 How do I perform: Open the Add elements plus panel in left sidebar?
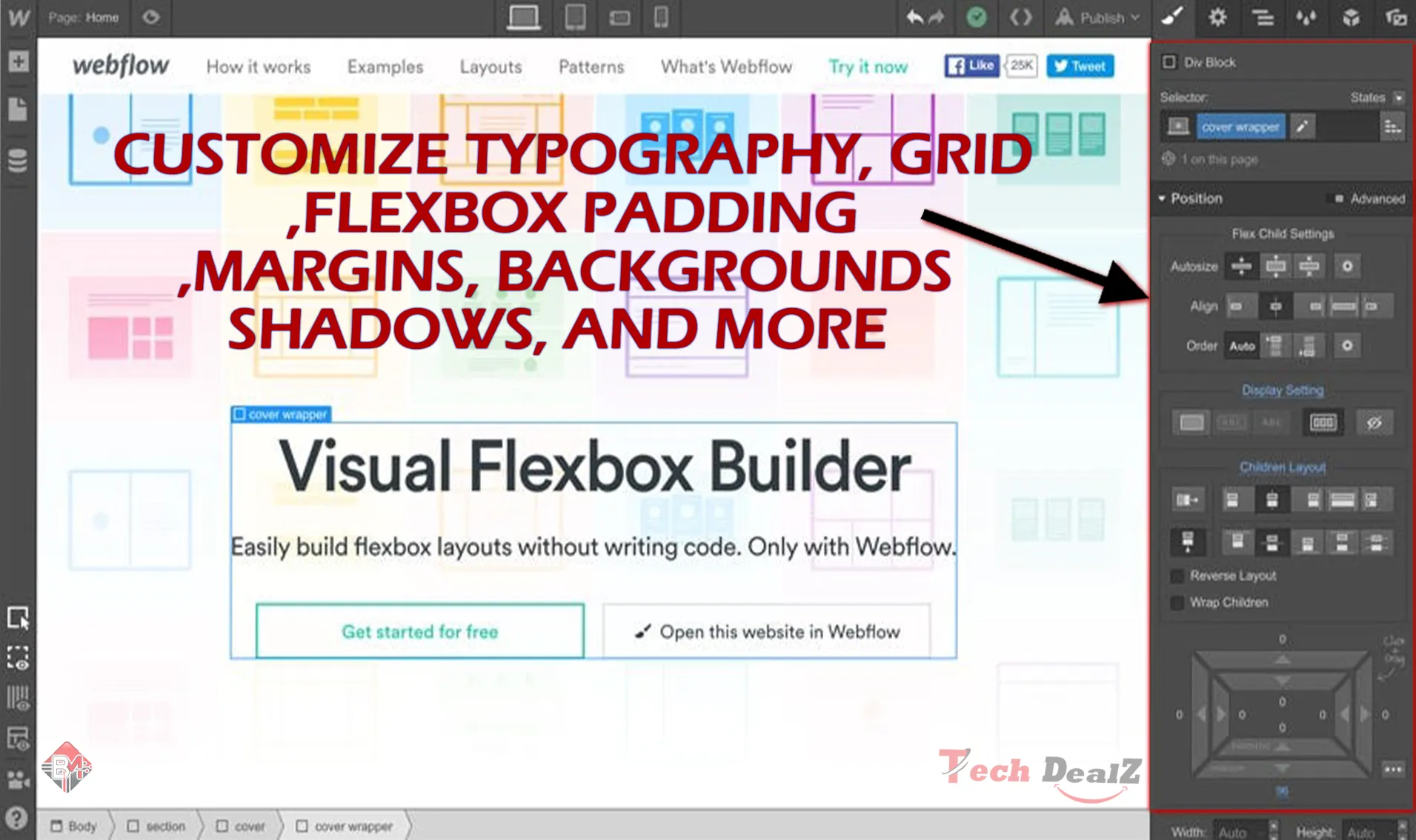click(18, 61)
